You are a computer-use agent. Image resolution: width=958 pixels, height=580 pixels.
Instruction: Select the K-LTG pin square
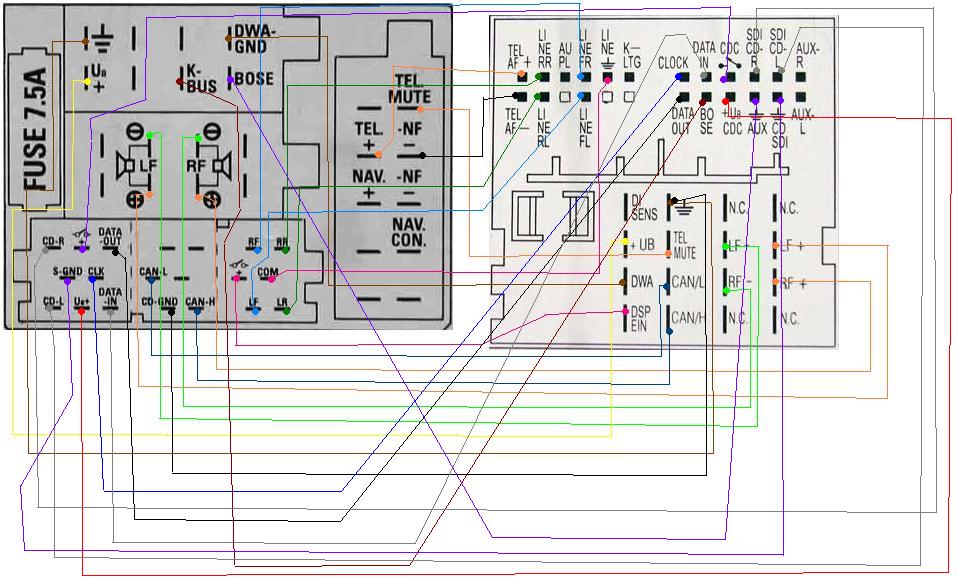pos(630,77)
